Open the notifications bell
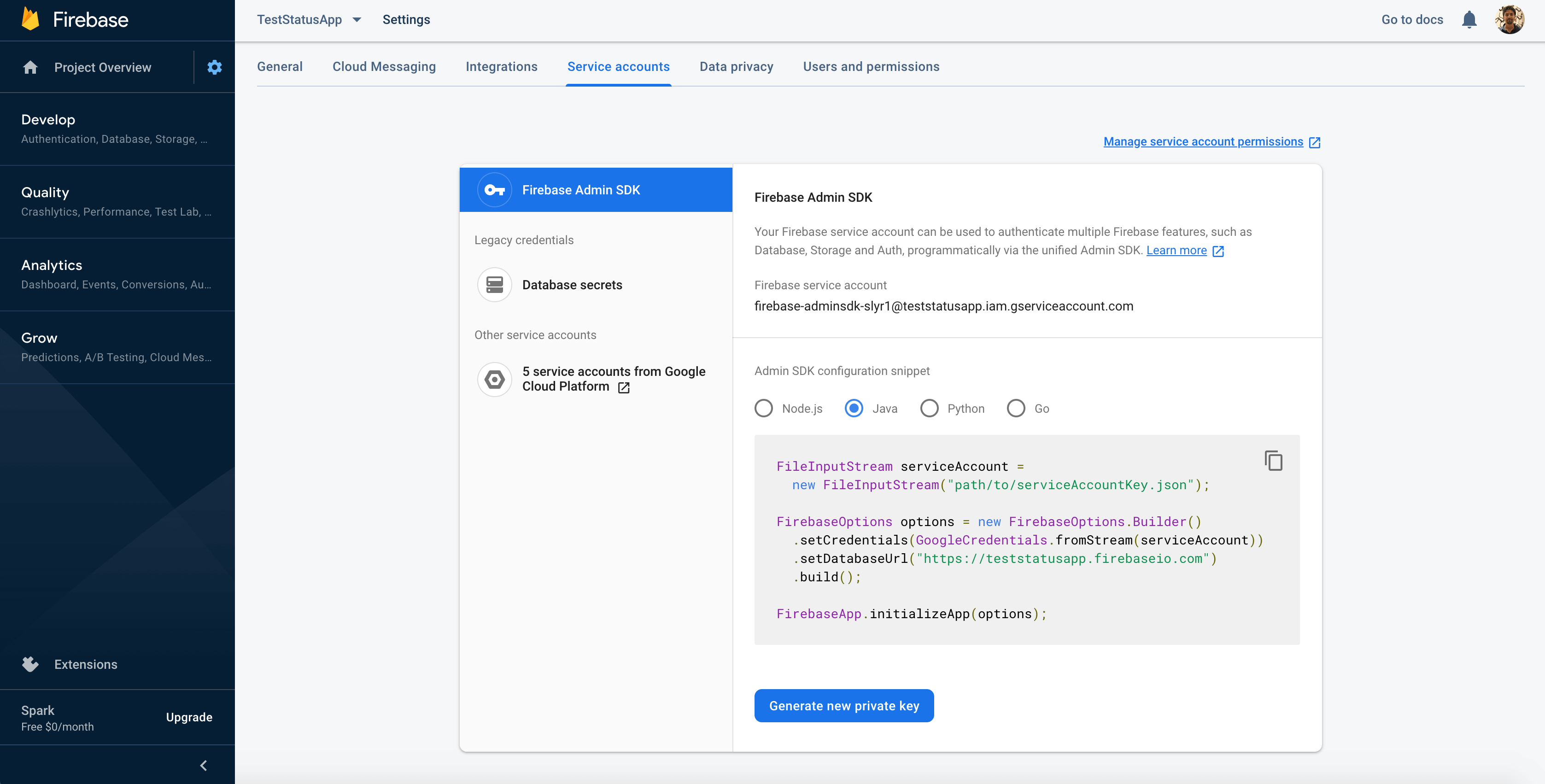1545x784 pixels. coord(1469,20)
